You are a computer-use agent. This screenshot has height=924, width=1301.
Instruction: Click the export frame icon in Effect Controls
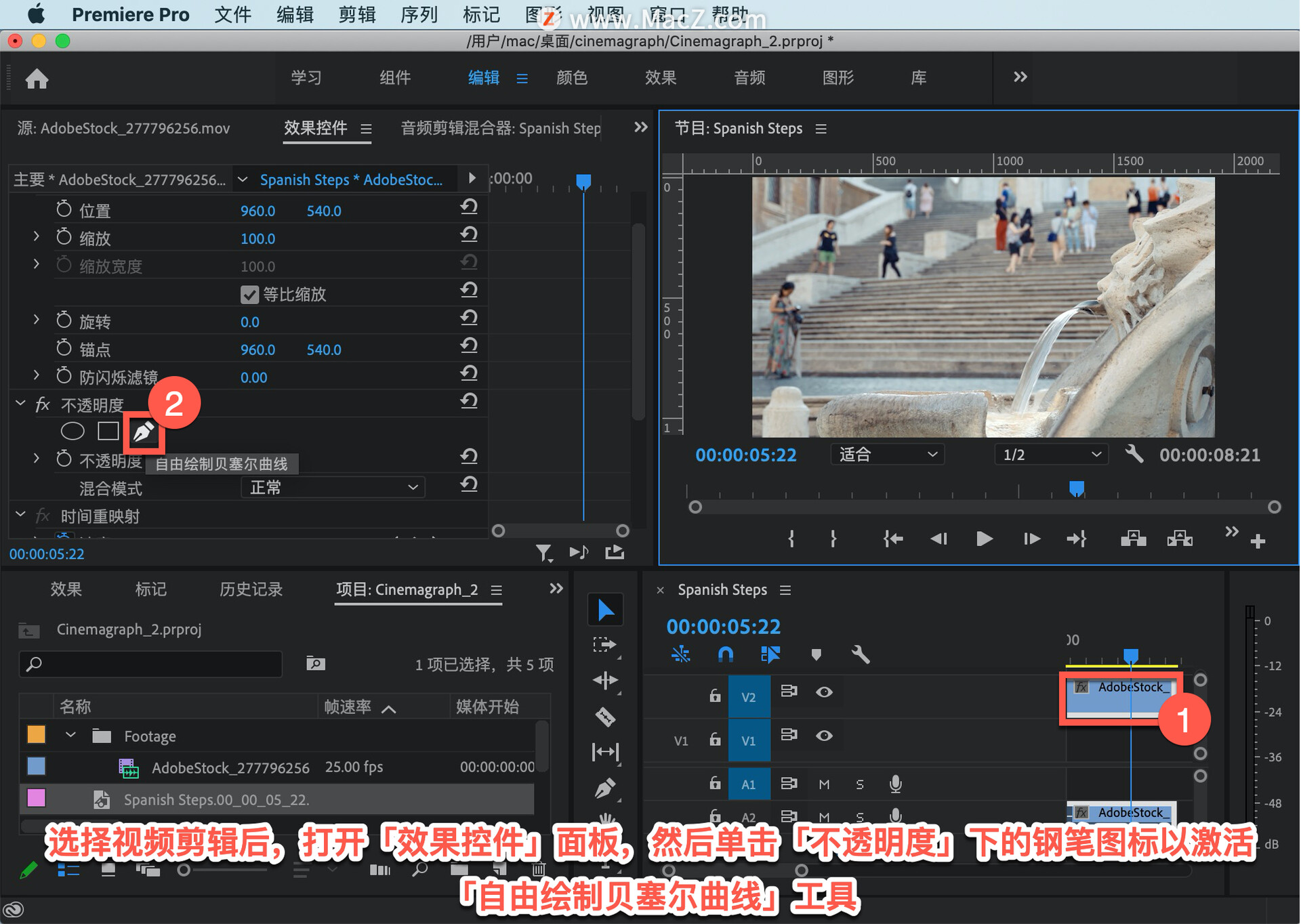click(x=615, y=552)
